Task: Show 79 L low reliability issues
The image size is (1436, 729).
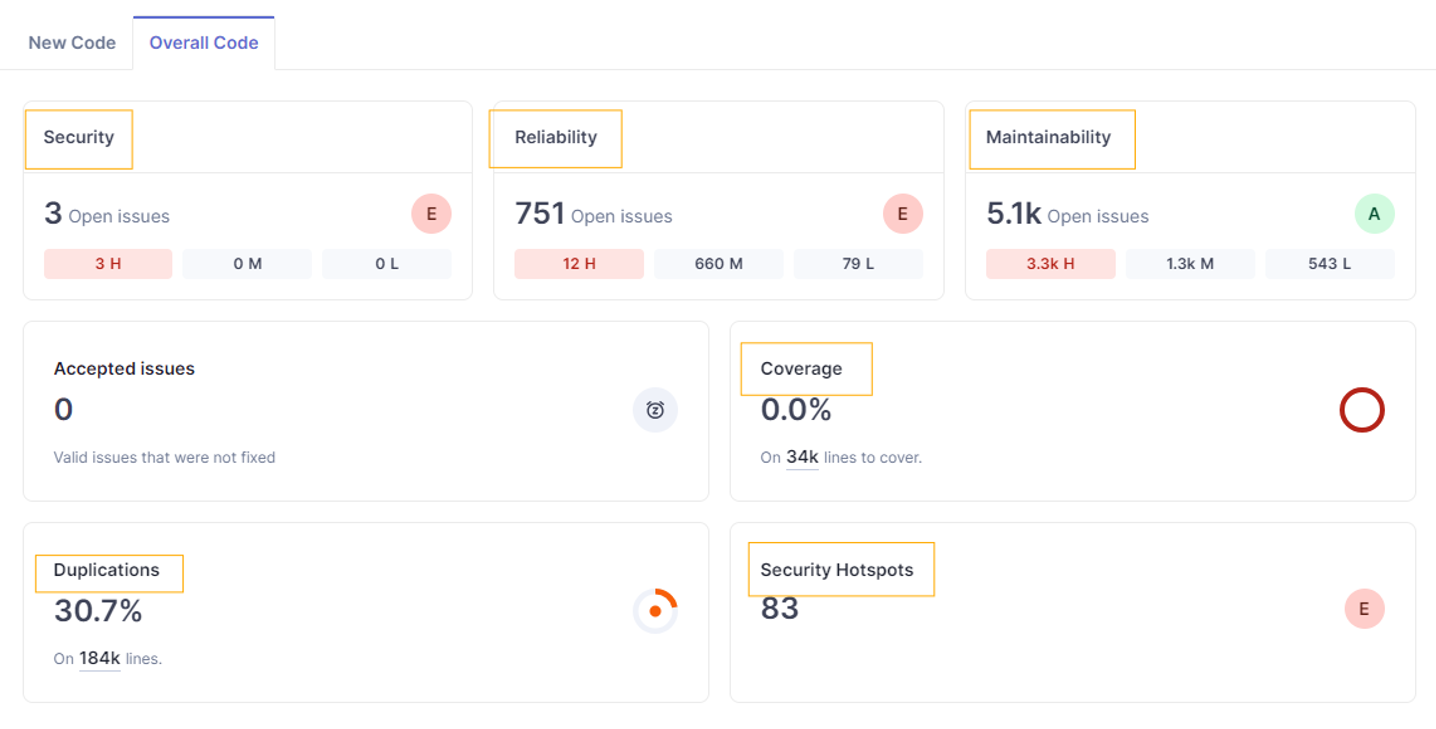Action: (858, 264)
